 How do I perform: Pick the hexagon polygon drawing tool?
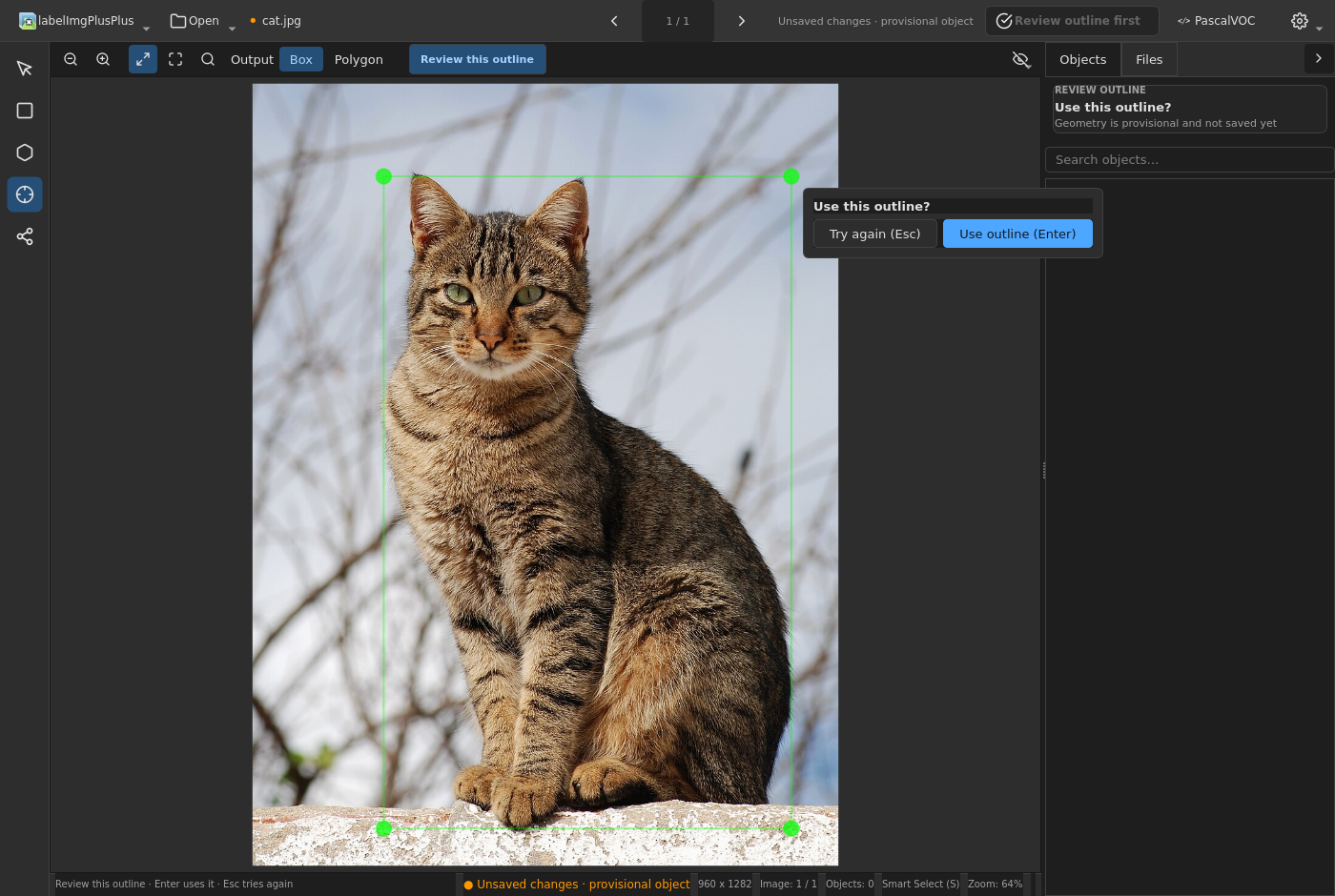click(25, 153)
